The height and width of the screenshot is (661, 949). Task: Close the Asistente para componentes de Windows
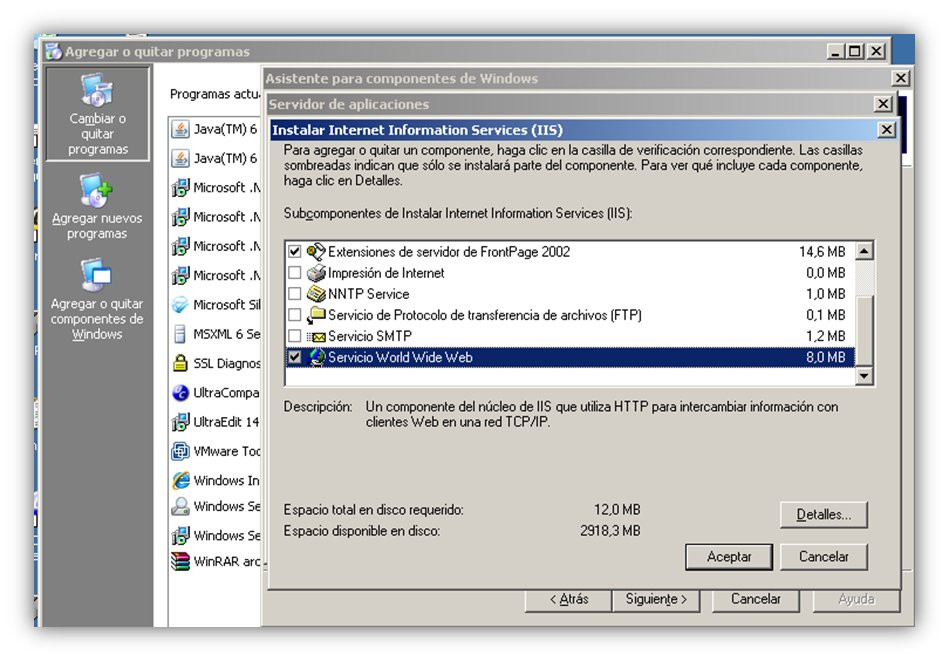tap(901, 78)
